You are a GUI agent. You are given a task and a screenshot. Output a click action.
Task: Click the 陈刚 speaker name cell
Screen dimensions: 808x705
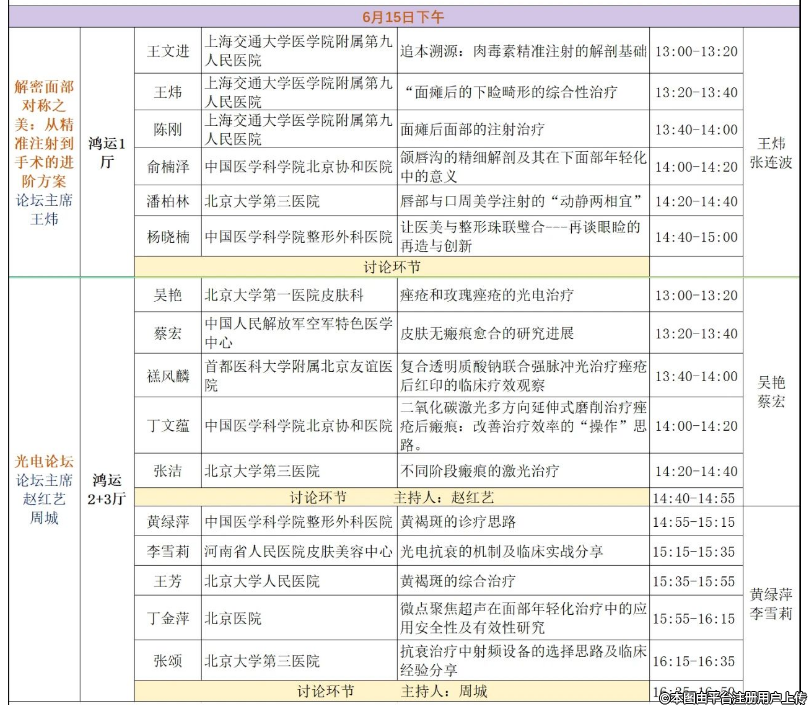pyautogui.click(x=167, y=130)
